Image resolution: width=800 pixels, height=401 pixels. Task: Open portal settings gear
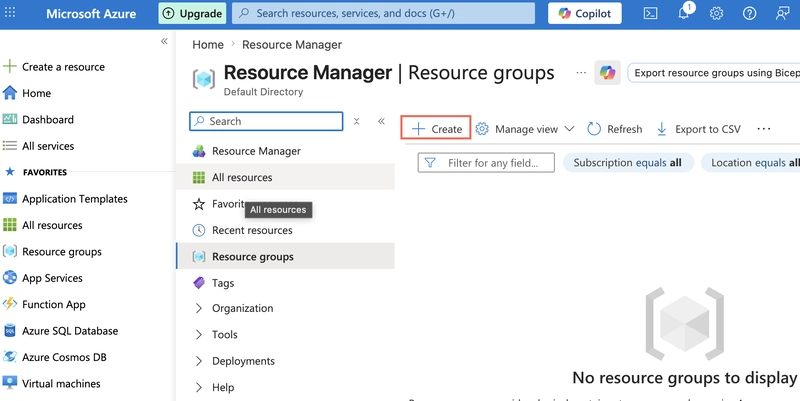[716, 13]
